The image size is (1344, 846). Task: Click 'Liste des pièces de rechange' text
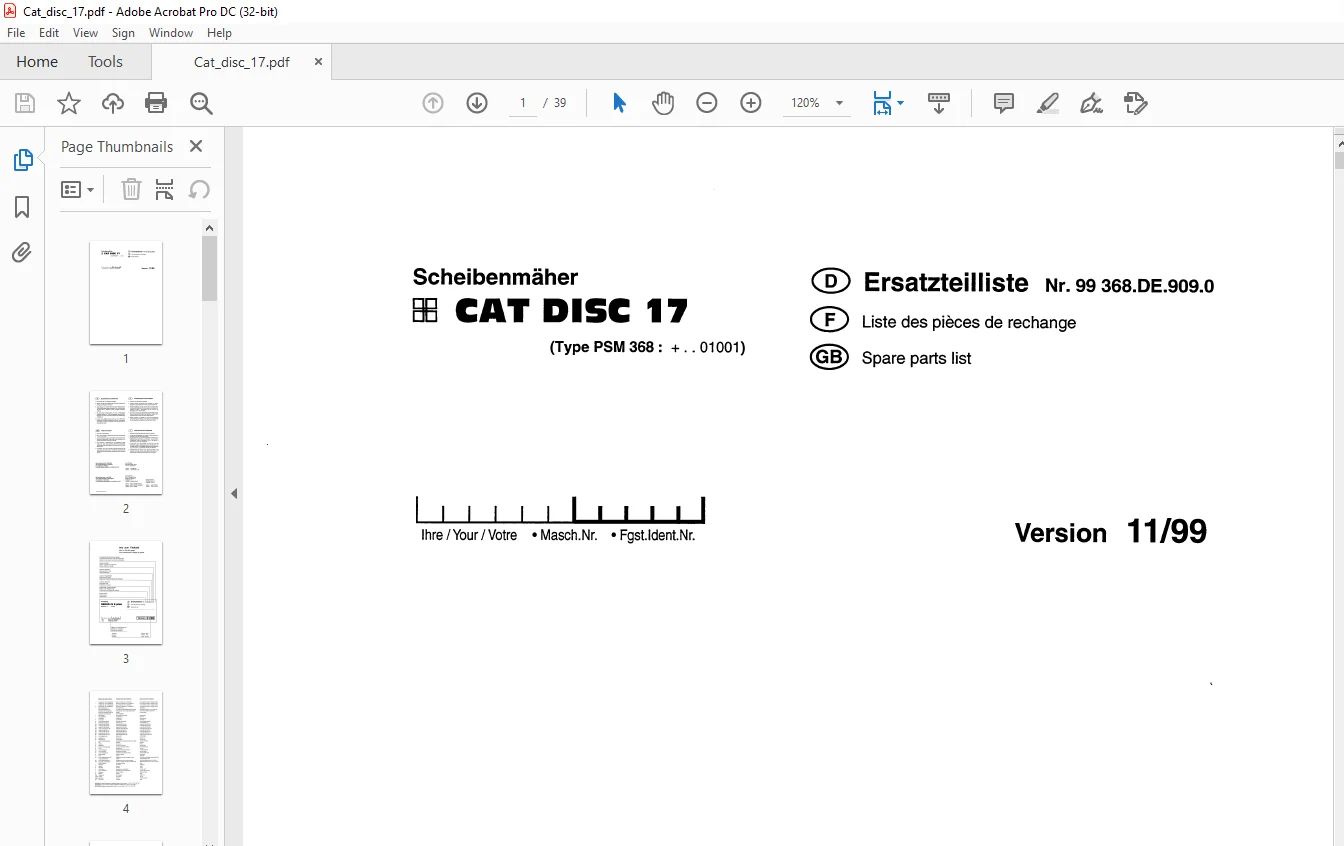pyautogui.click(x=969, y=322)
